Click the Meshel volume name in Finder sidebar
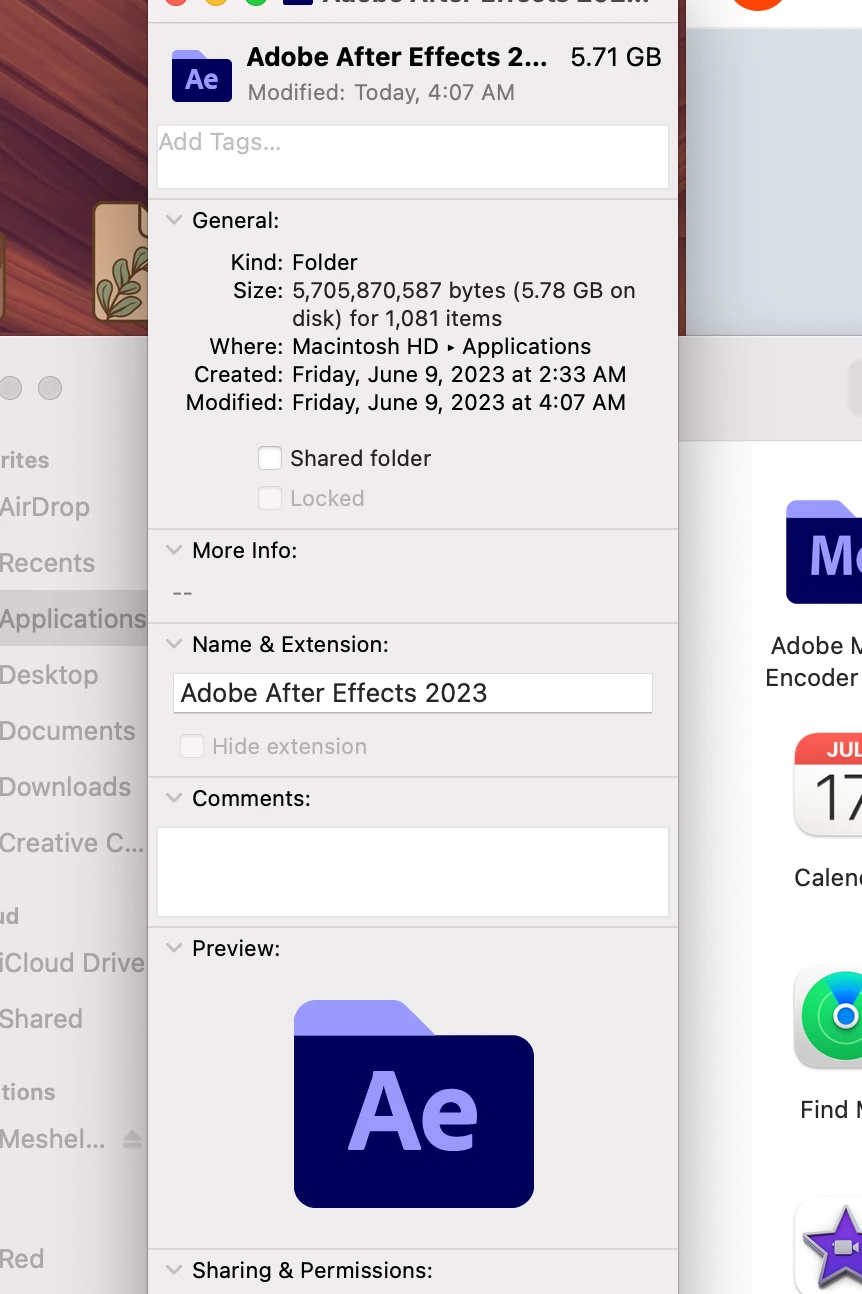This screenshot has height=1294, width=862. tap(54, 1139)
